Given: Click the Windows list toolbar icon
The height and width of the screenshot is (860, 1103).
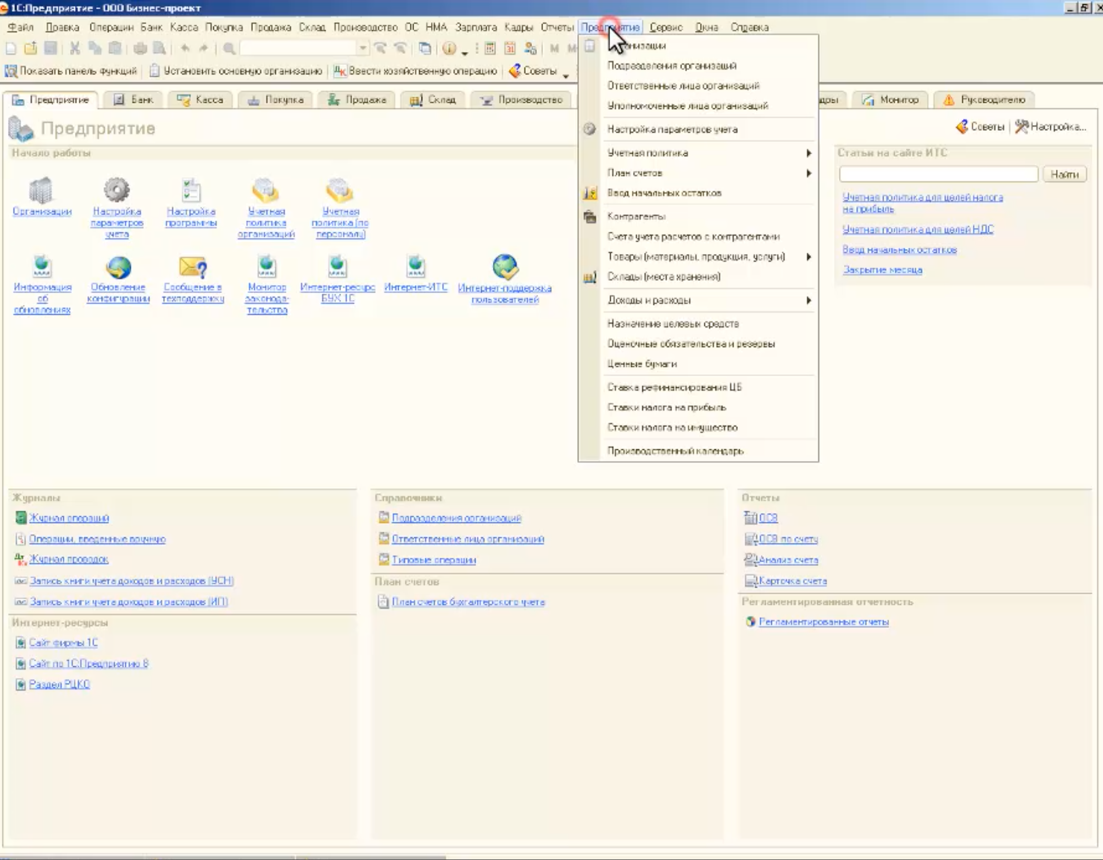Looking at the screenshot, I should point(425,49).
